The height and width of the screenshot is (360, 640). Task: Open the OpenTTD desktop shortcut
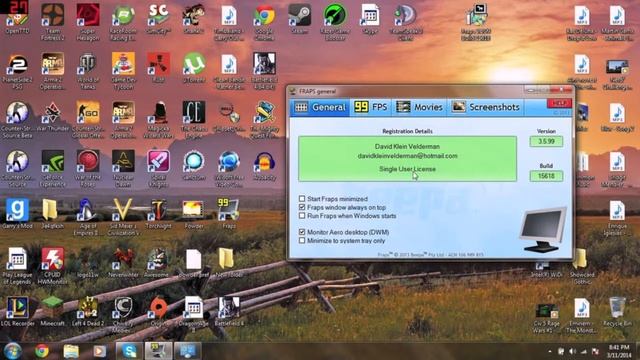17,18
